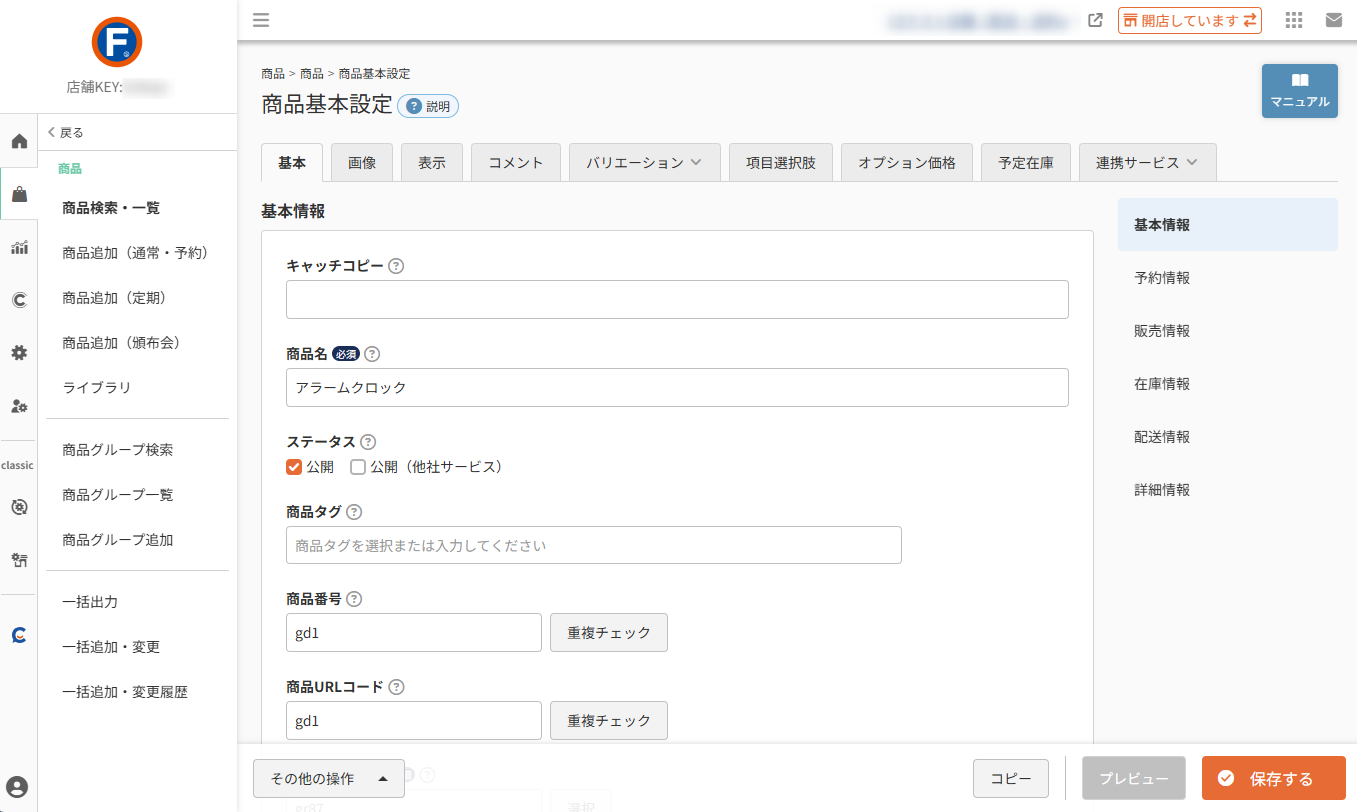
Task: Select the shopping bag products icon
Action: (x=19, y=194)
